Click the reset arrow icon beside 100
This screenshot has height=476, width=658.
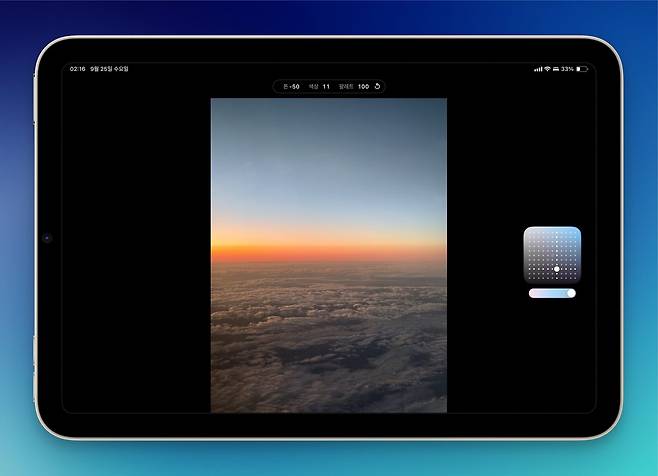tap(377, 87)
